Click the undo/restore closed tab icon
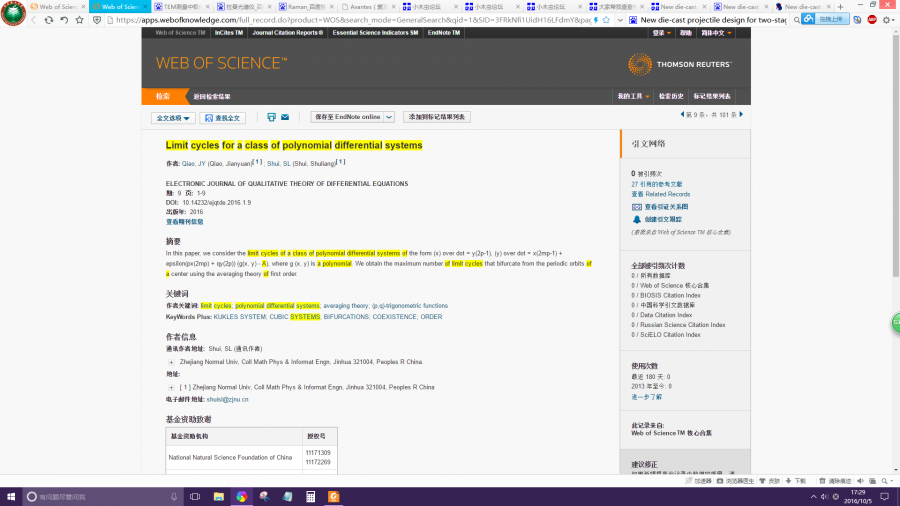 click(64, 20)
